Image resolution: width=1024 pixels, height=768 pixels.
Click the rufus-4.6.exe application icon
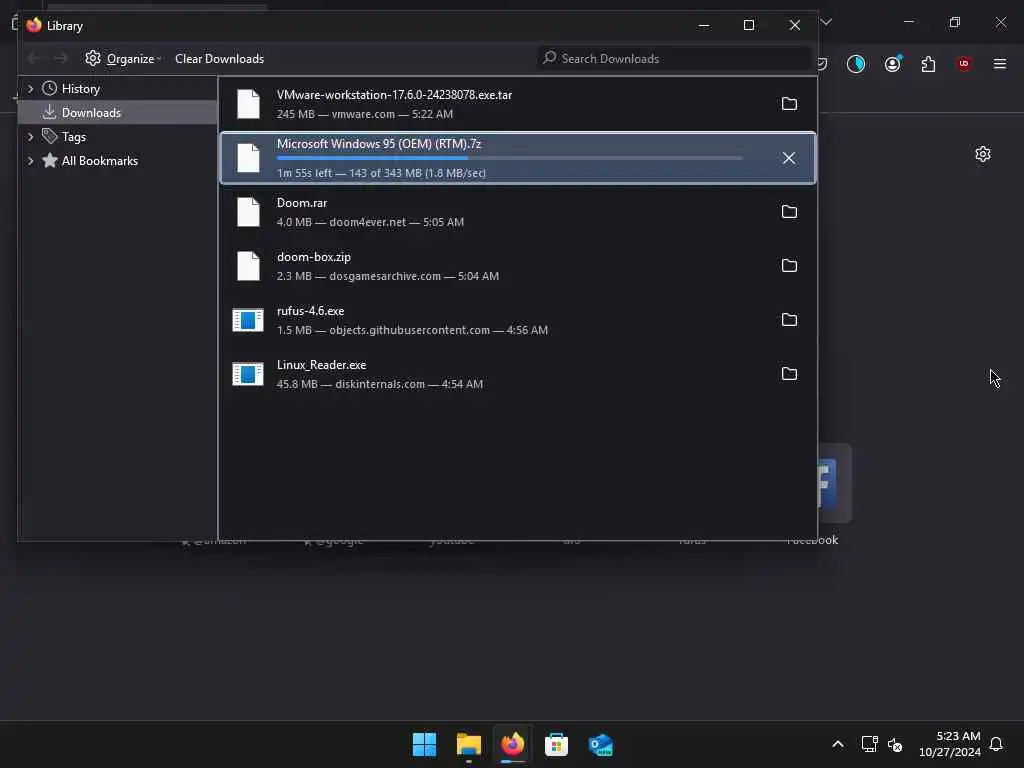tap(248, 320)
